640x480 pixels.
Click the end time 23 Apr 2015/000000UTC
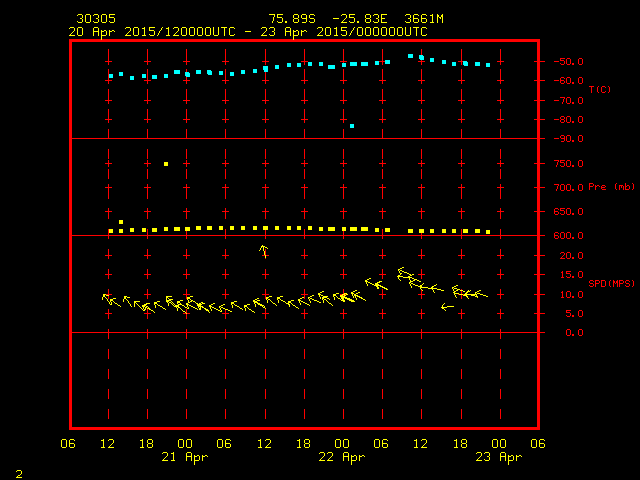(x=344, y=32)
